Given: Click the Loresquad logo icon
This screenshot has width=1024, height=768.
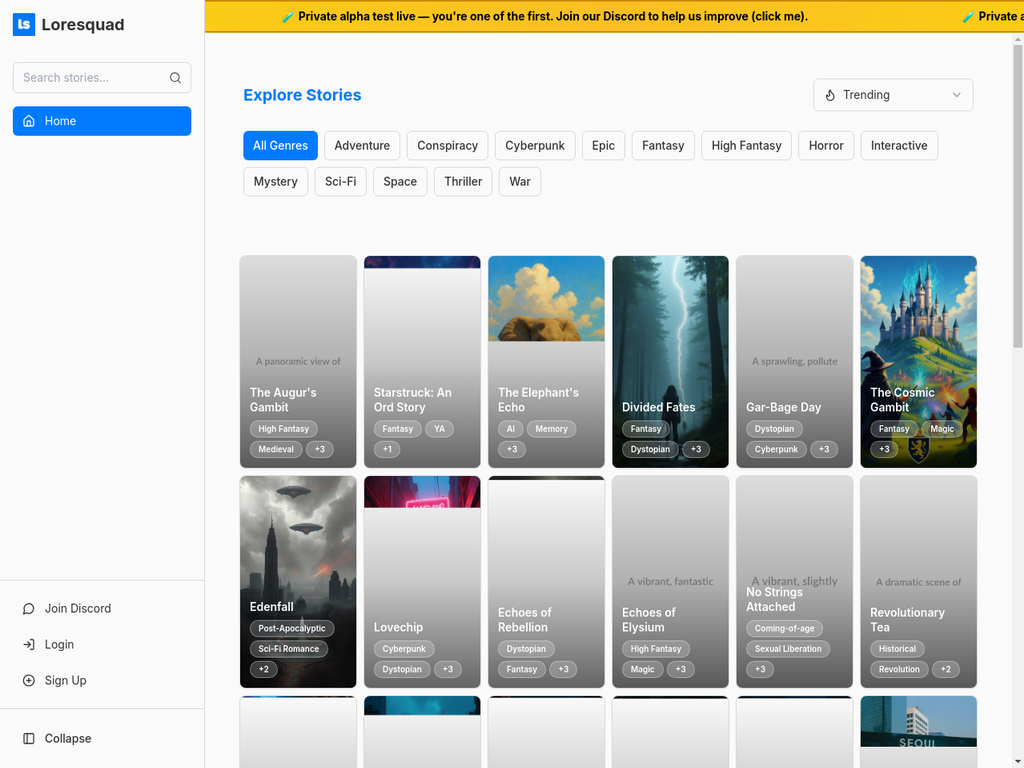Looking at the screenshot, I should pos(24,25).
